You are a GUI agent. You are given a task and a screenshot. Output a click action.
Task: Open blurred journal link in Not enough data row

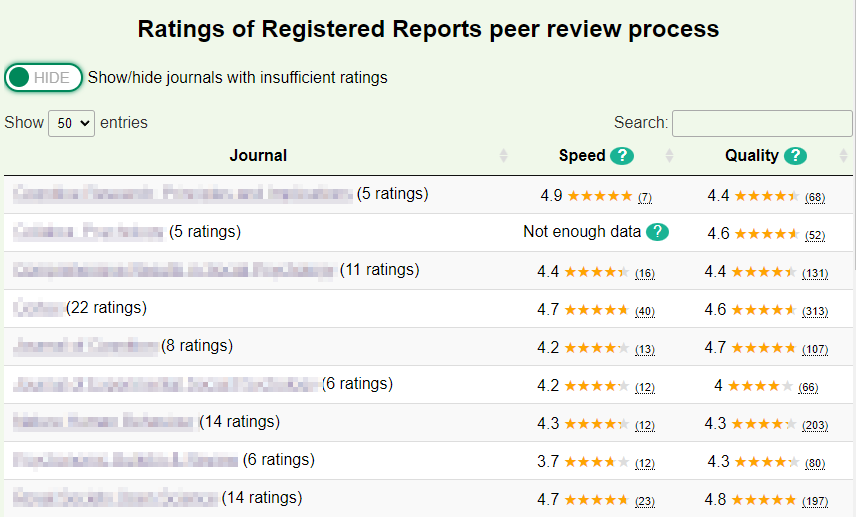(x=88, y=232)
